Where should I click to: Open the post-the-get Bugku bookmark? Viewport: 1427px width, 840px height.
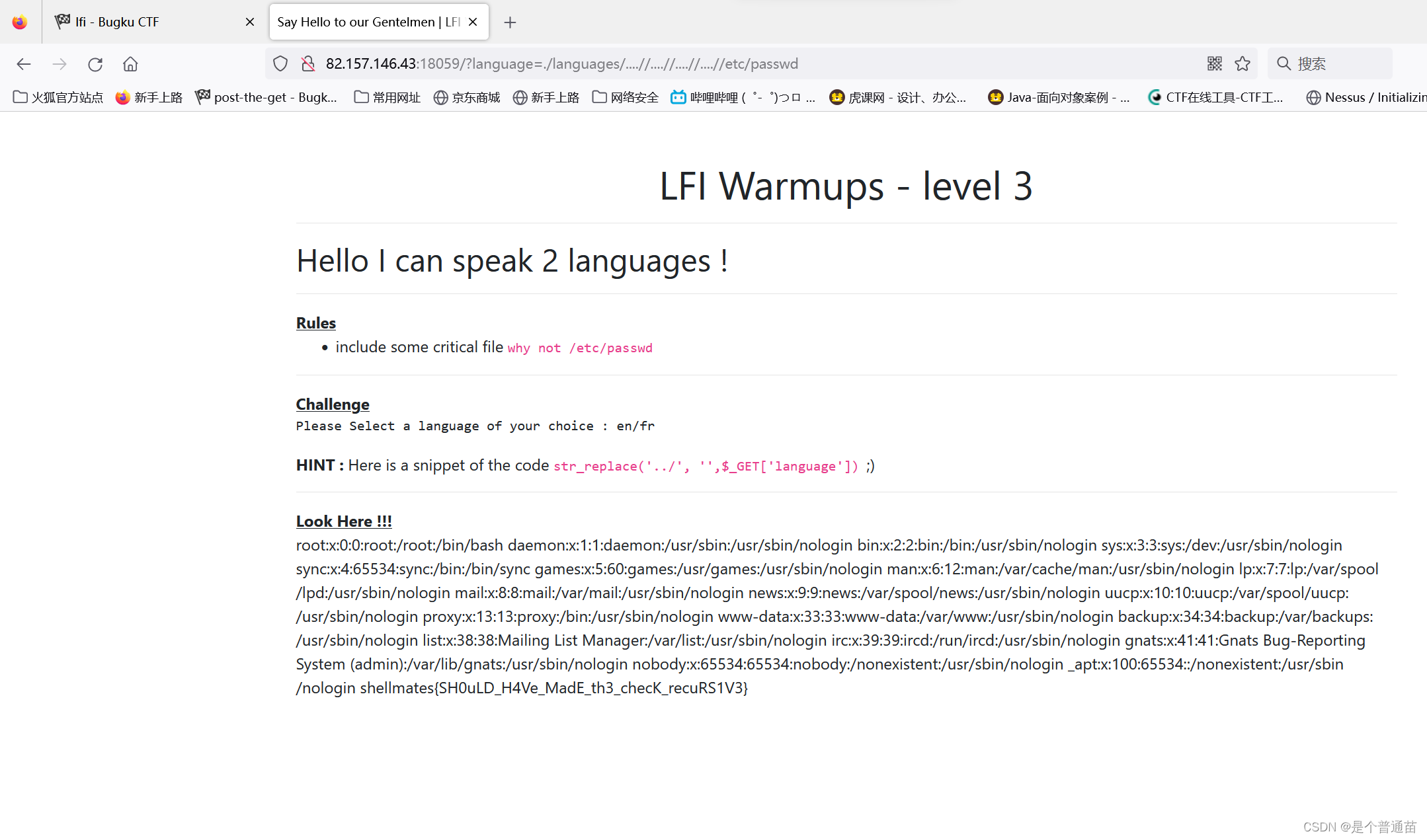coord(266,97)
